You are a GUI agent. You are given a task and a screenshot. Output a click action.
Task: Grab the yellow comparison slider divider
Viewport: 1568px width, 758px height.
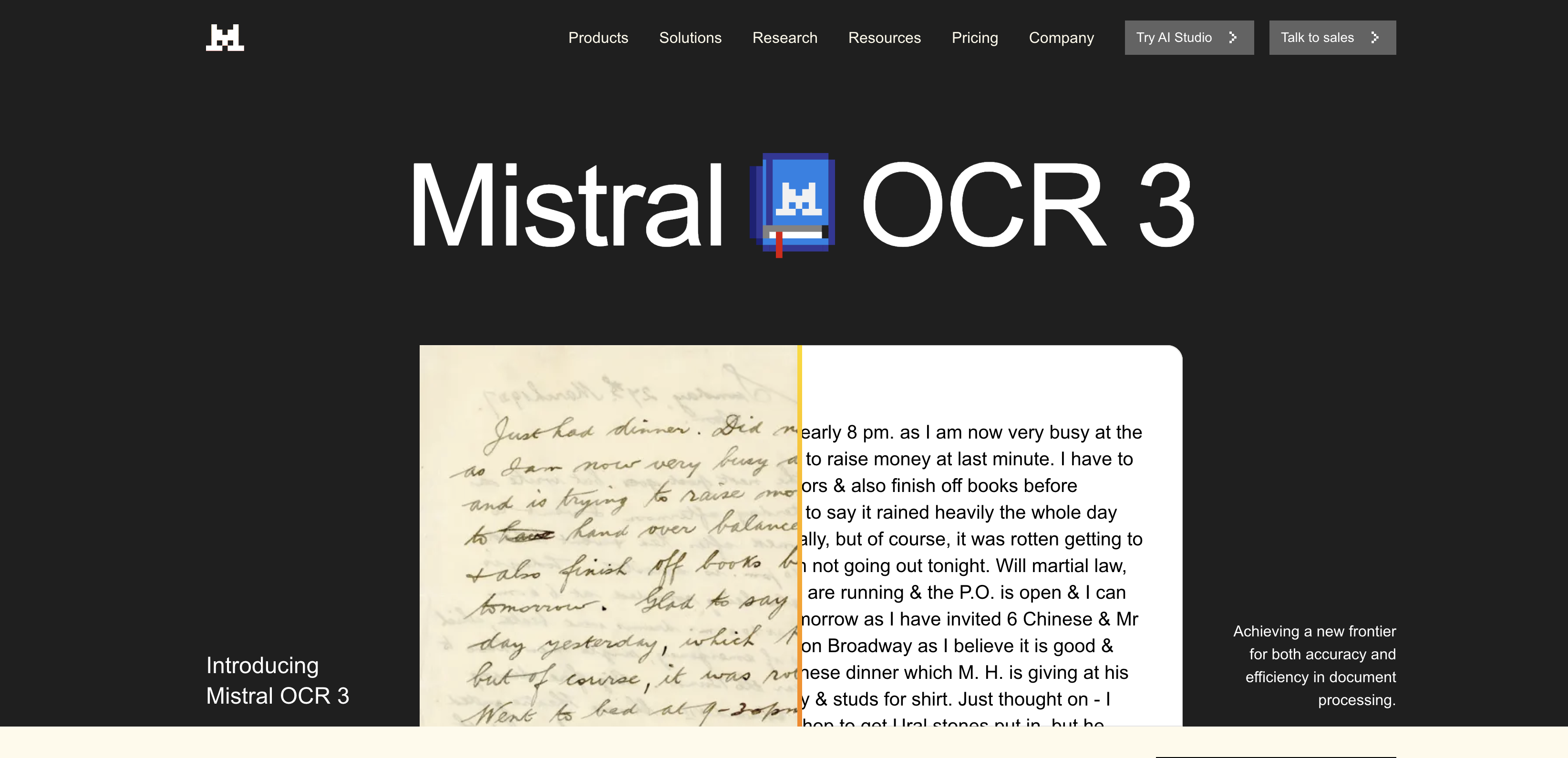tap(799, 535)
